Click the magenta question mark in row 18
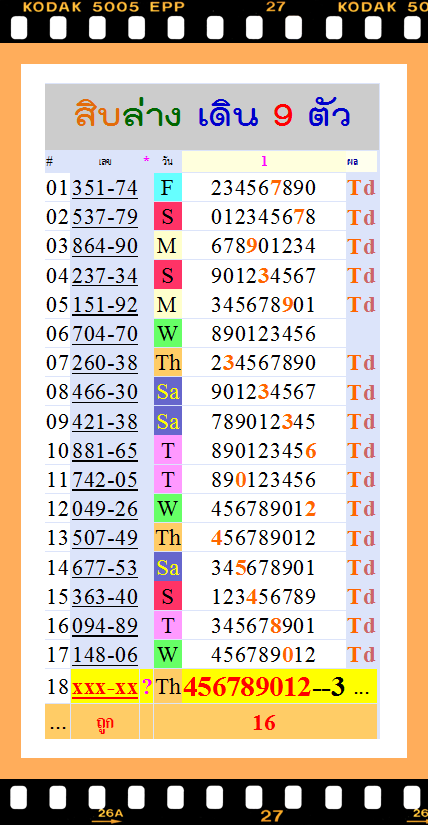The width and height of the screenshot is (428, 825). 147,687
